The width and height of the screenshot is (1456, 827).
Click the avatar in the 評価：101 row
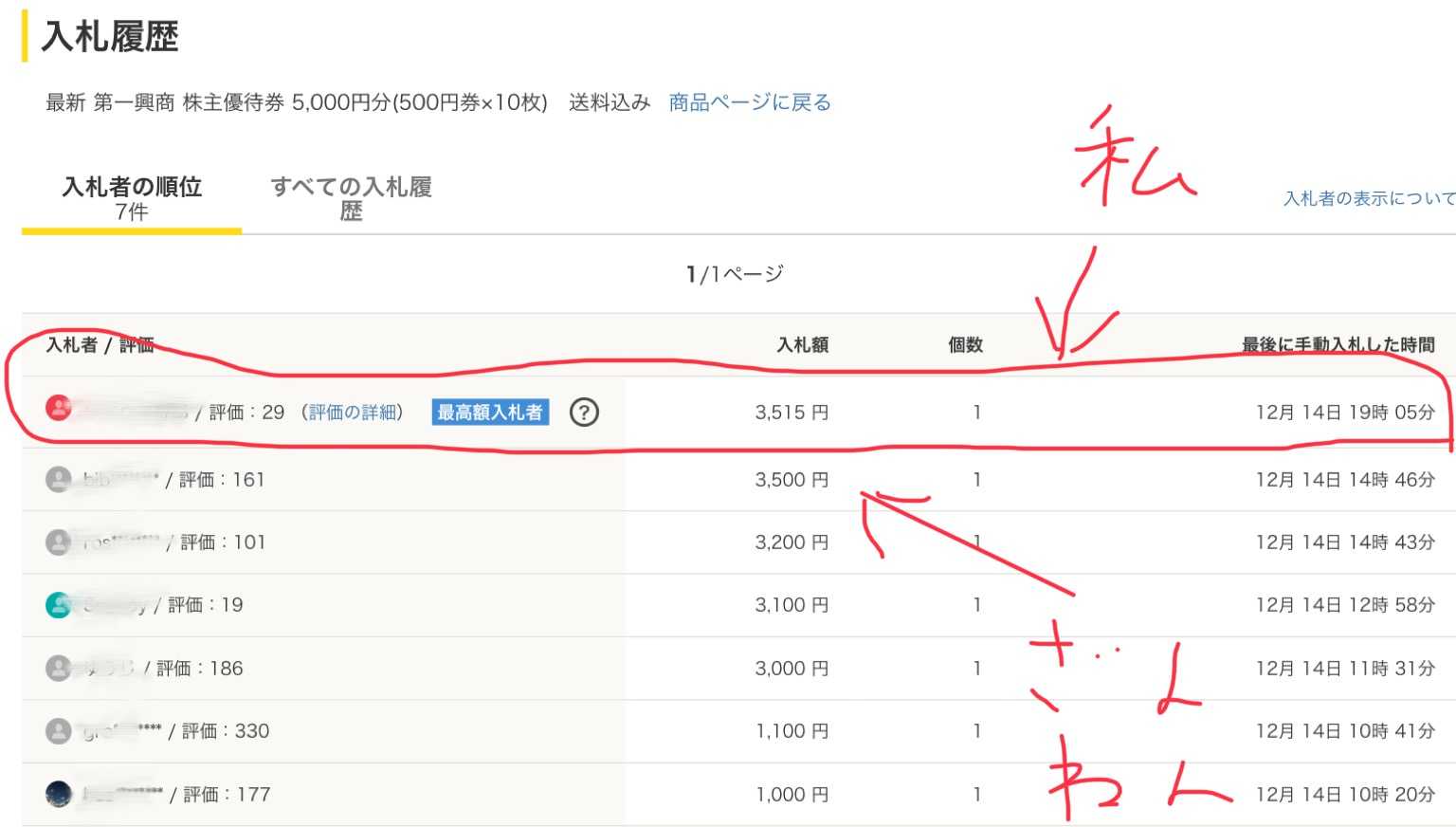(59, 542)
